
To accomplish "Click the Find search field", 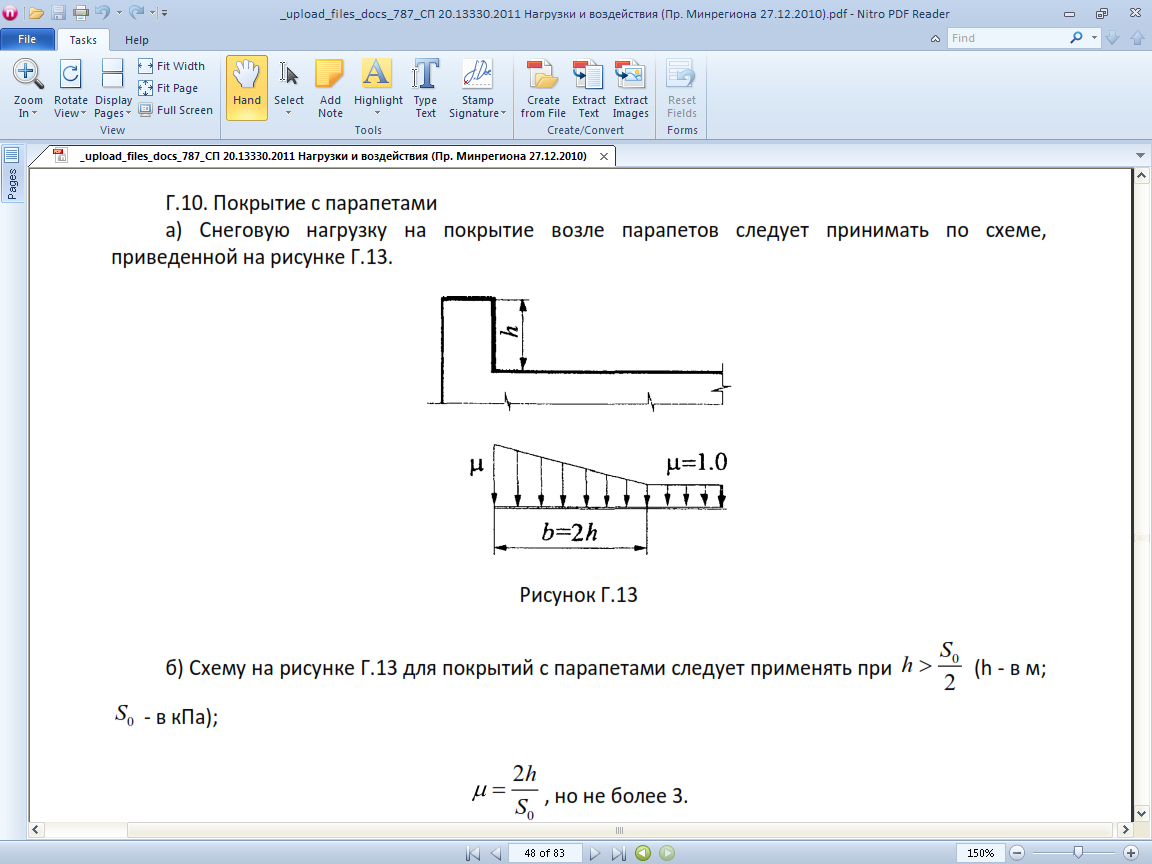I will (1007, 38).
